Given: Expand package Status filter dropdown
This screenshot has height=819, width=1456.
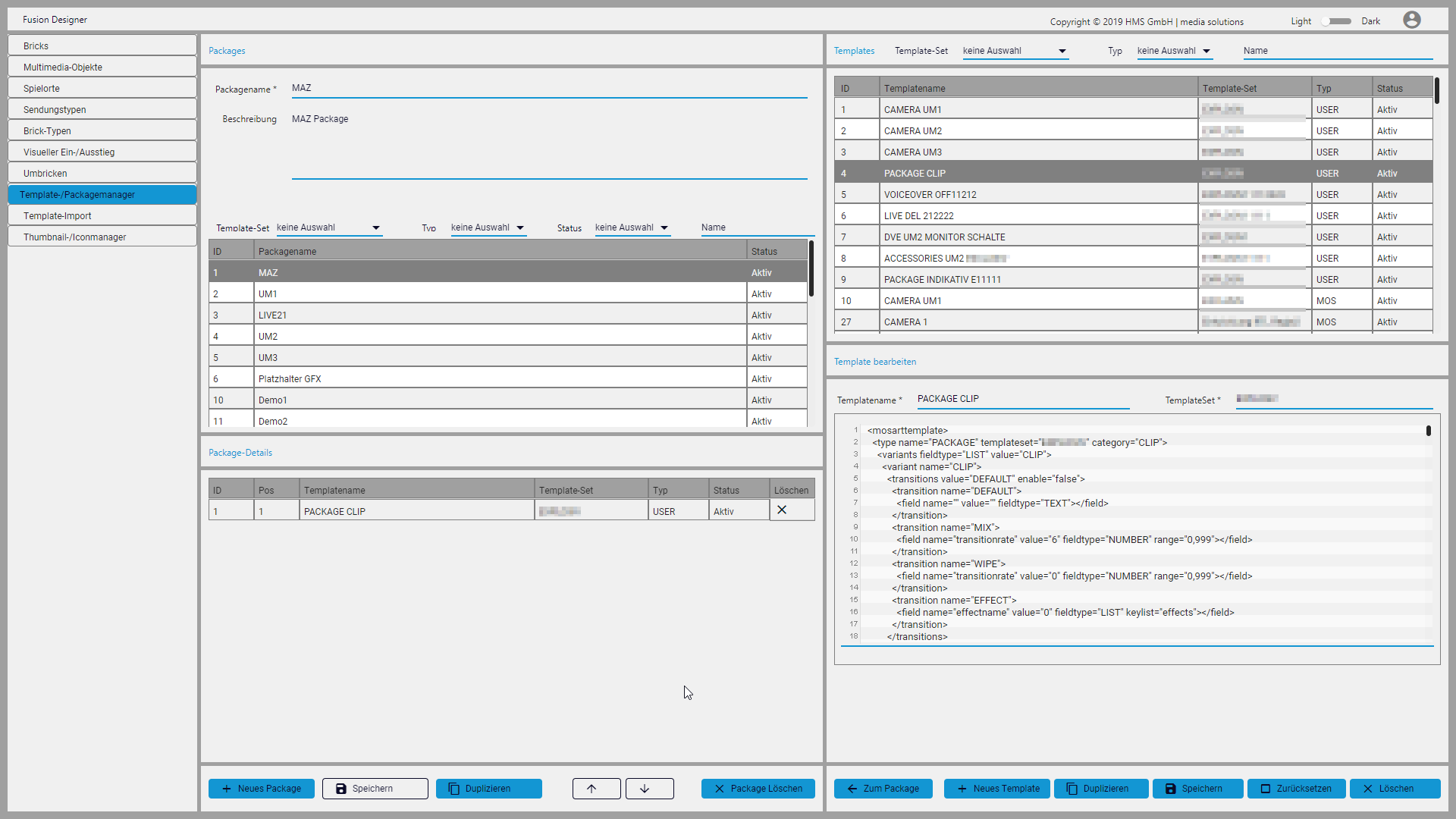Looking at the screenshot, I should [632, 227].
